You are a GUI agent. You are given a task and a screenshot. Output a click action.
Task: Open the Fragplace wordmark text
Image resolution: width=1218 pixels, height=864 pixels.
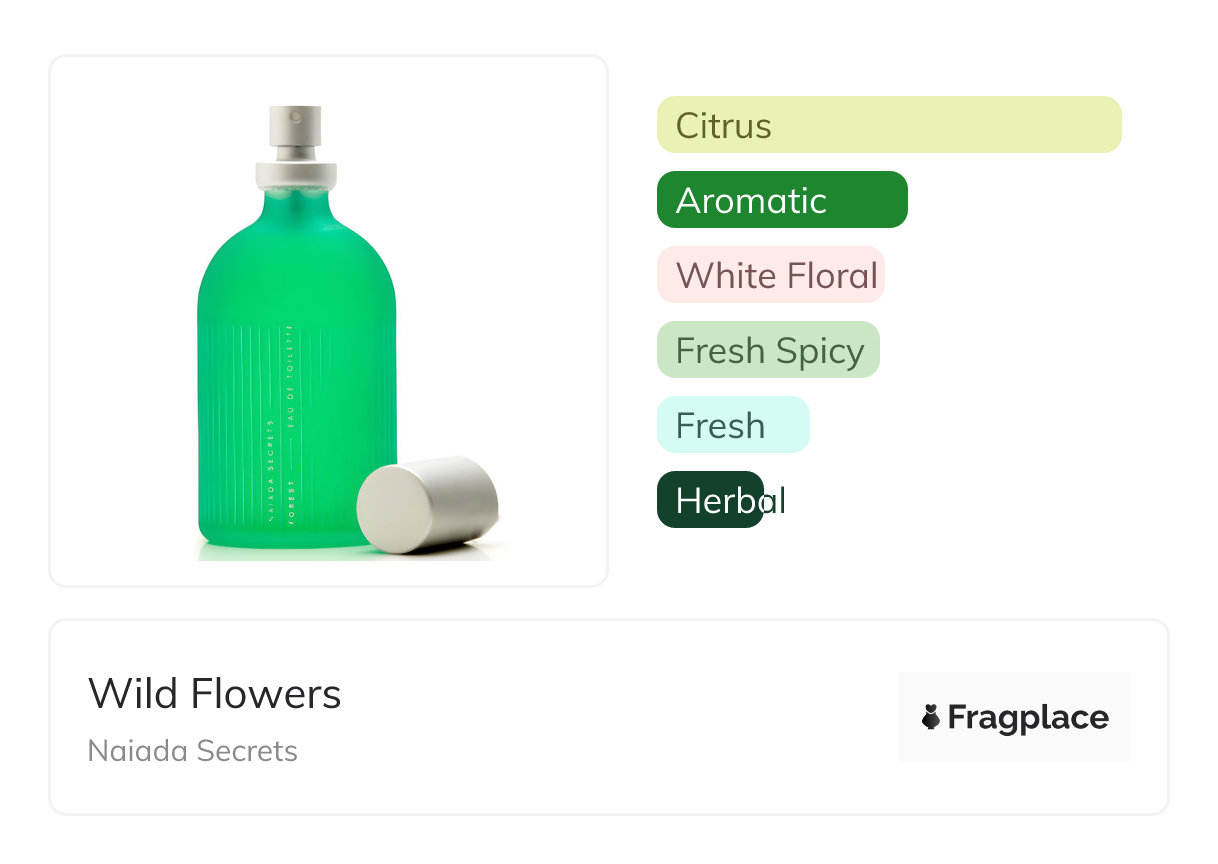pos(1028,717)
